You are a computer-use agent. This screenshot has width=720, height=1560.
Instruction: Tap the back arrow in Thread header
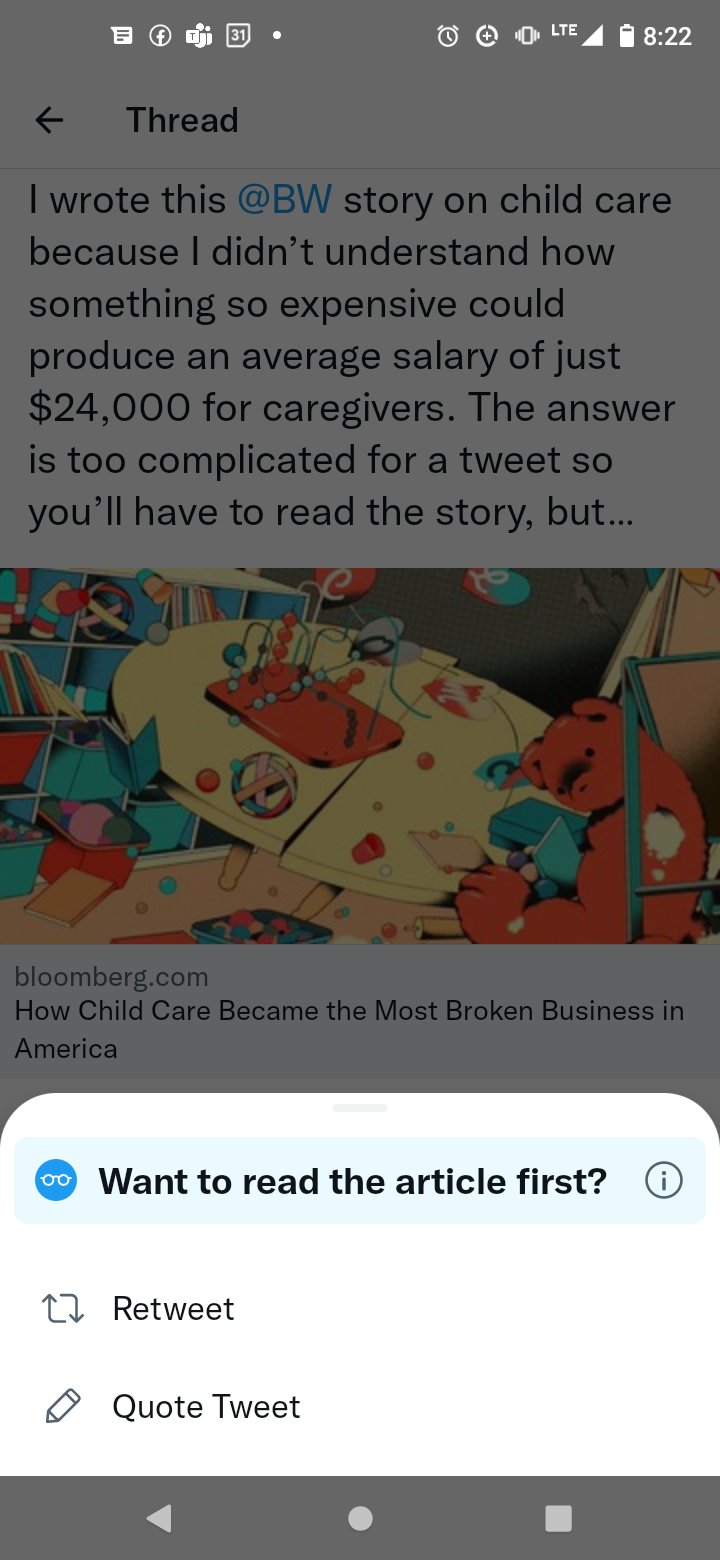(x=49, y=121)
